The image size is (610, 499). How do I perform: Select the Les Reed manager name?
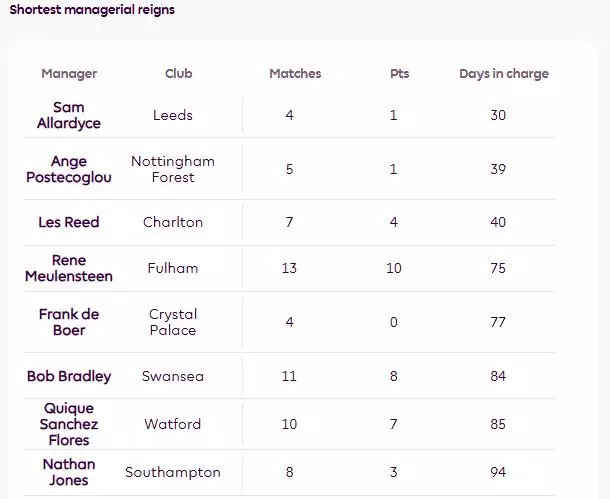[69, 222]
